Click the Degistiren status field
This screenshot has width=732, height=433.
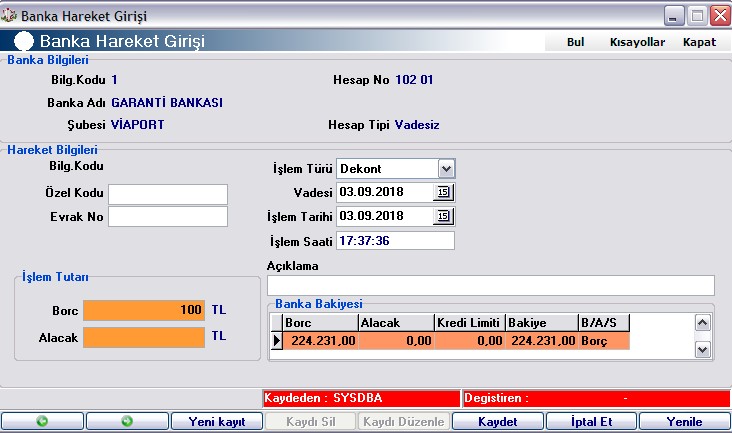(x=596, y=398)
